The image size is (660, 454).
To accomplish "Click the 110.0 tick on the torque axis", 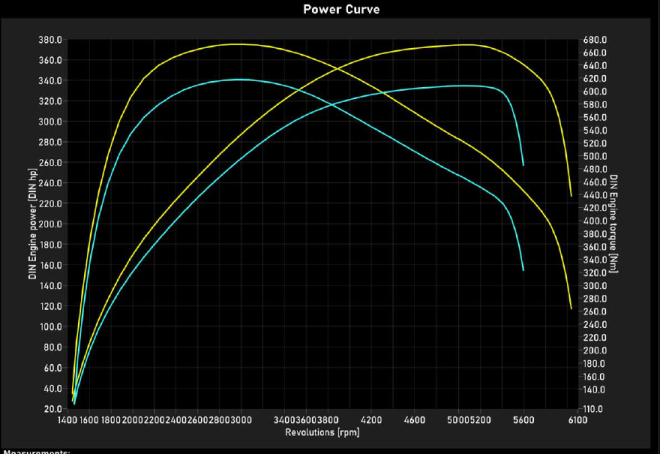I will point(594,410).
